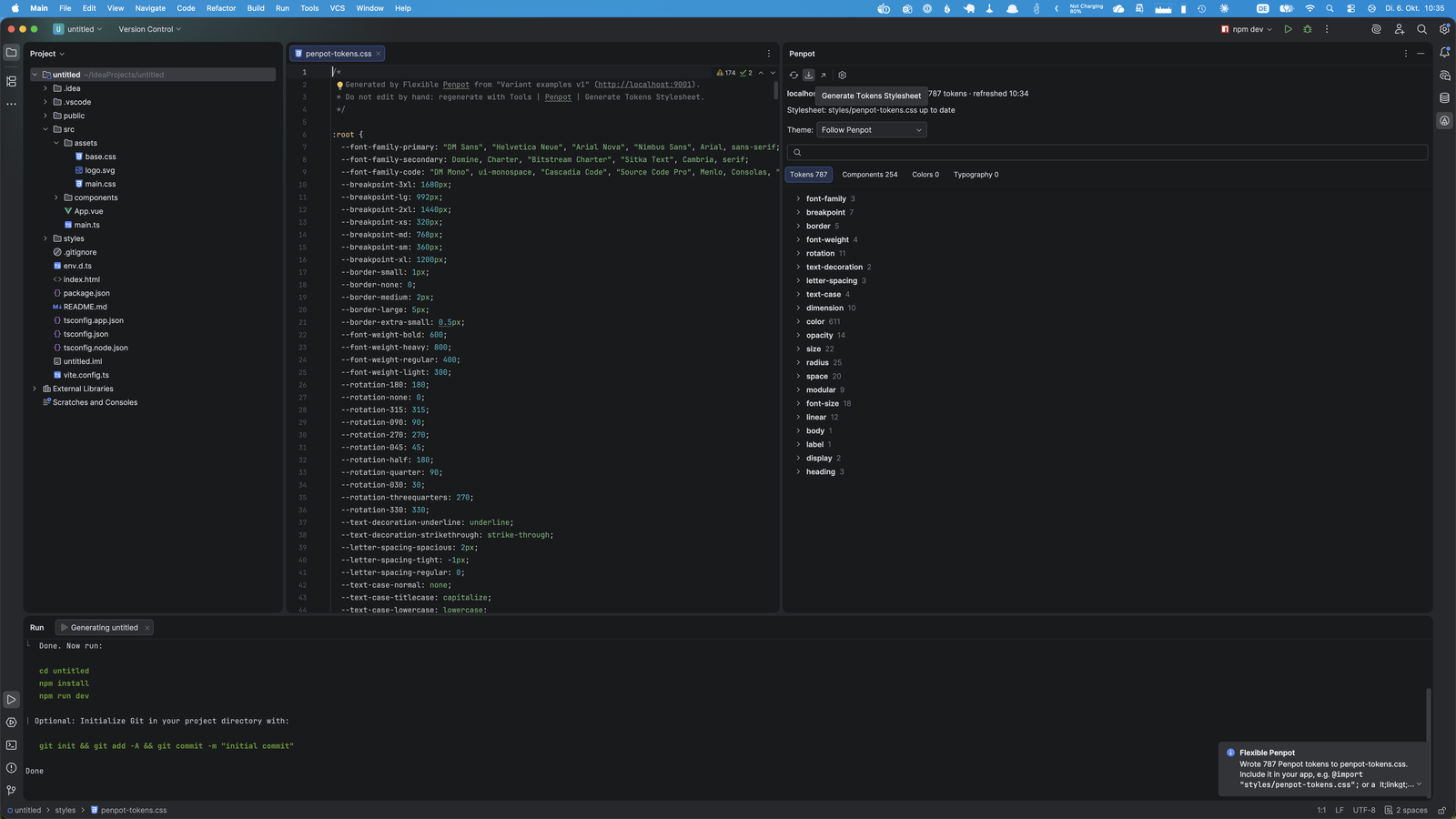Screen dimensions: 1456x819
Task: Open the Version Control dropdown
Action: click(x=149, y=29)
